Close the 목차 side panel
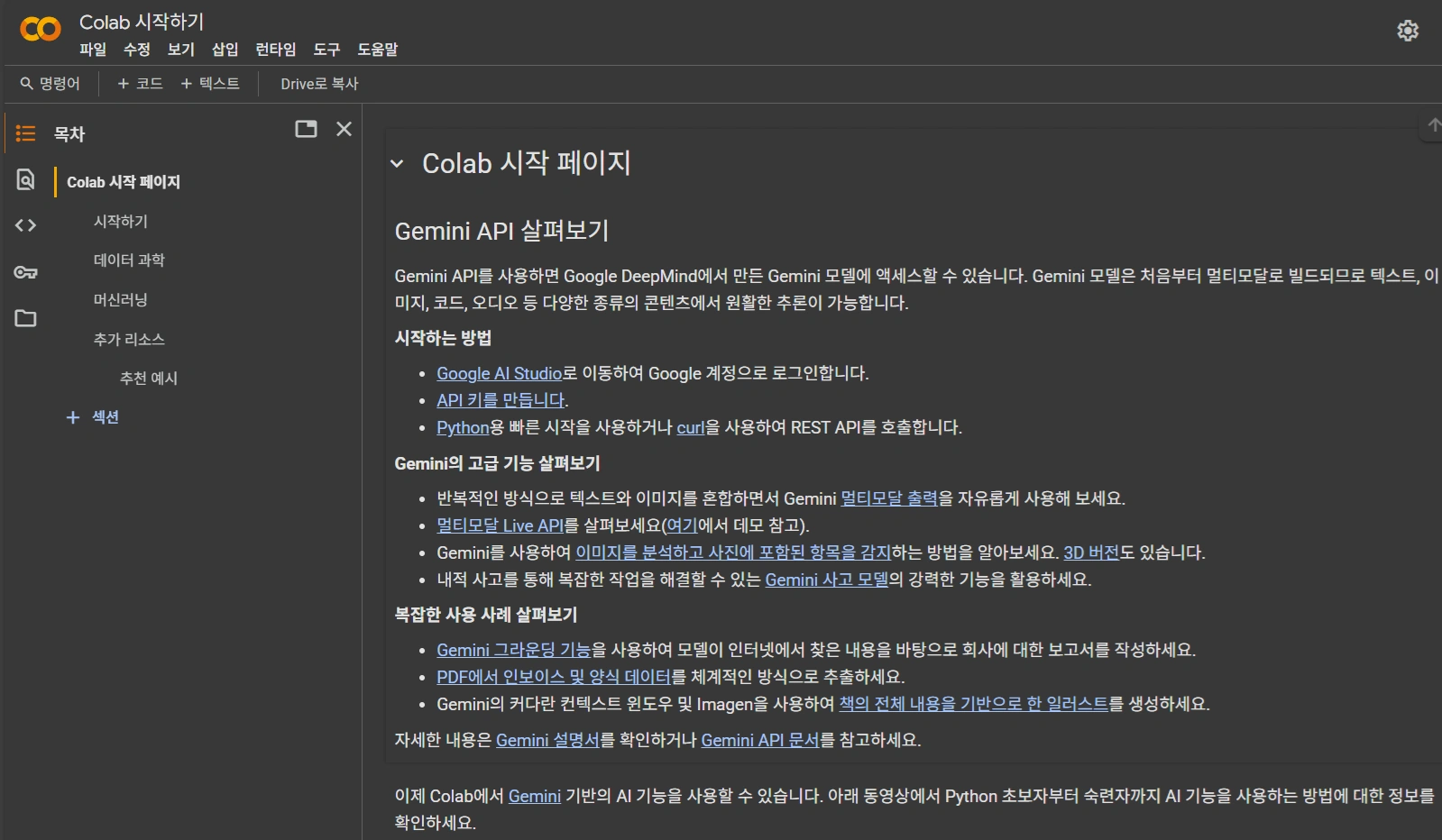Image resolution: width=1442 pixels, height=840 pixels. pos(344,129)
